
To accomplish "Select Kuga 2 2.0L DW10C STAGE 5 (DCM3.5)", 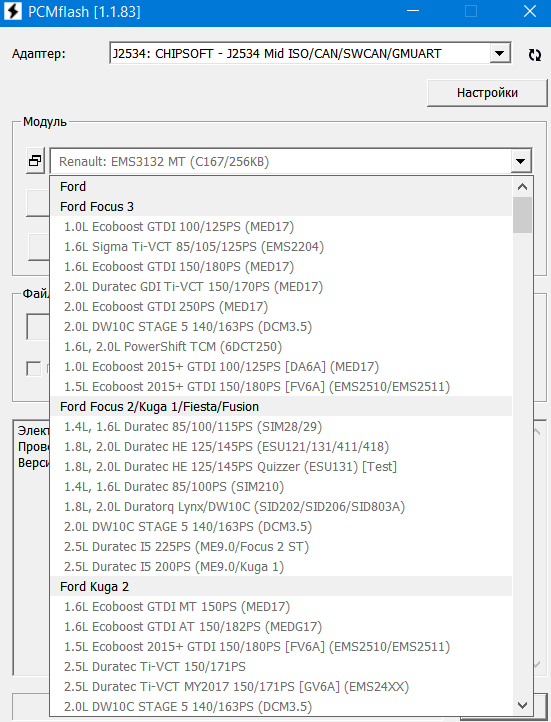I will (x=281, y=707).
